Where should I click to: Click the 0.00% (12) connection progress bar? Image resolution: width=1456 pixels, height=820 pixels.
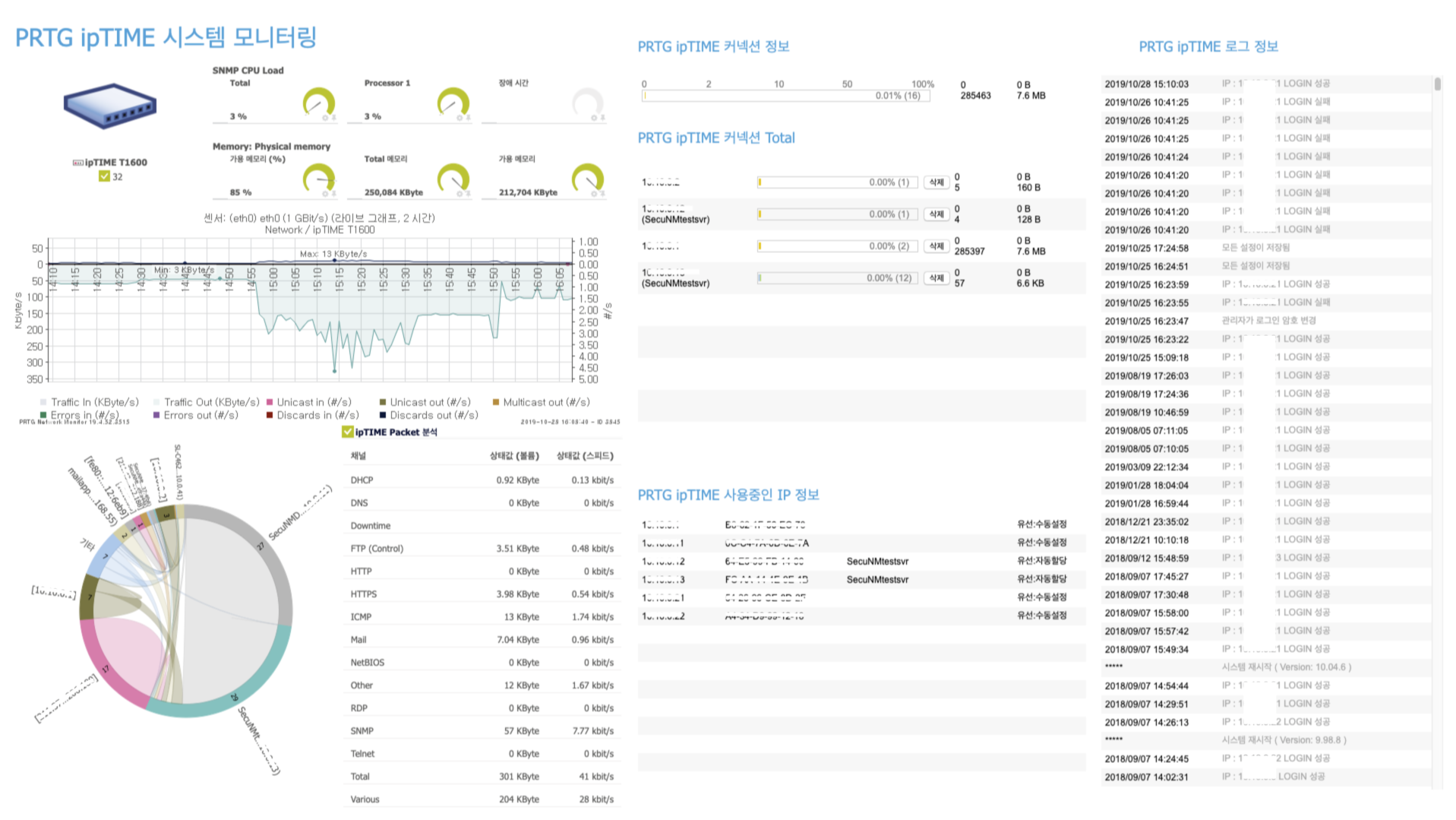(838, 278)
